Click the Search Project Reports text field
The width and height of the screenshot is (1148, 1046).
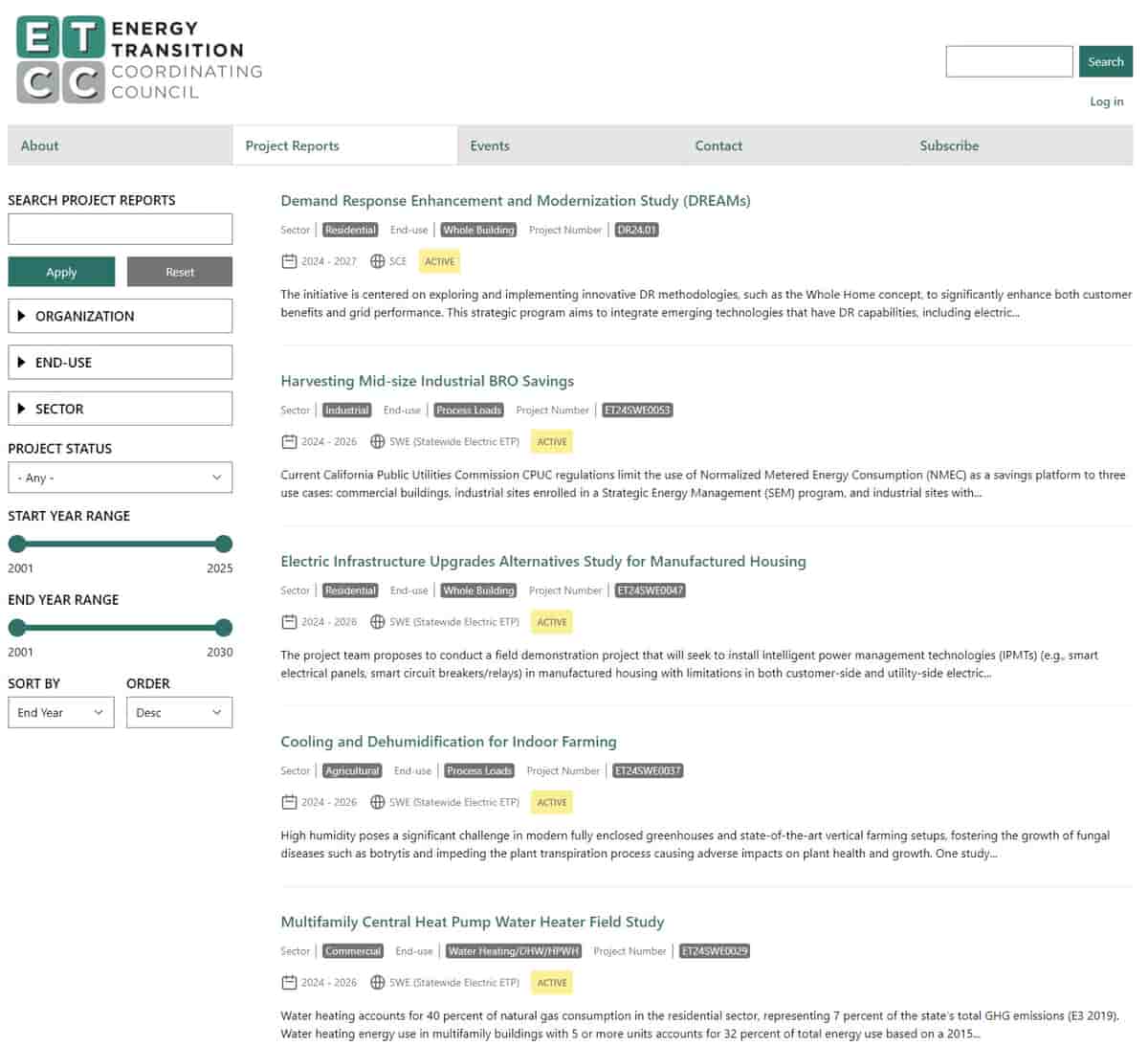(120, 229)
